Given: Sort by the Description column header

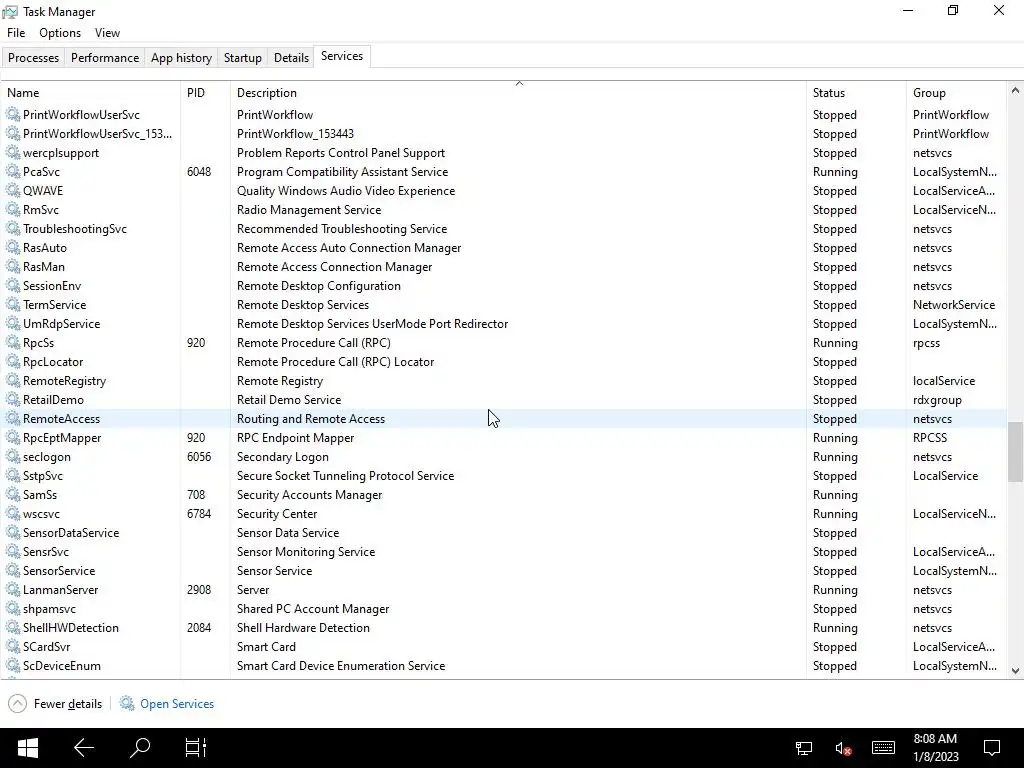Looking at the screenshot, I should (x=519, y=93).
